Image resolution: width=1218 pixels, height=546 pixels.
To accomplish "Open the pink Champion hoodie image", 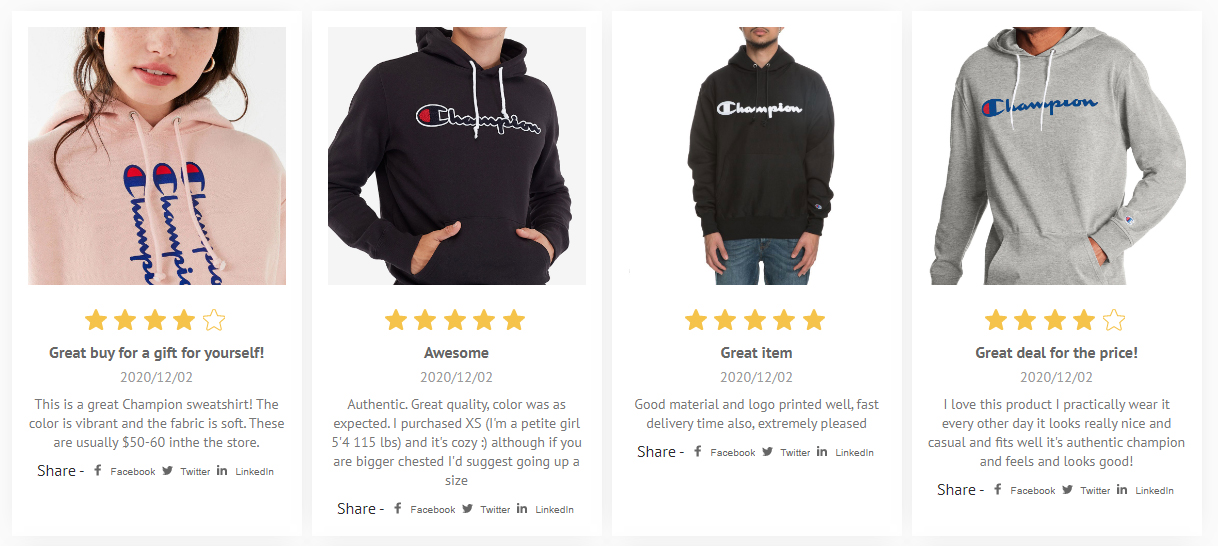I will (157, 156).
